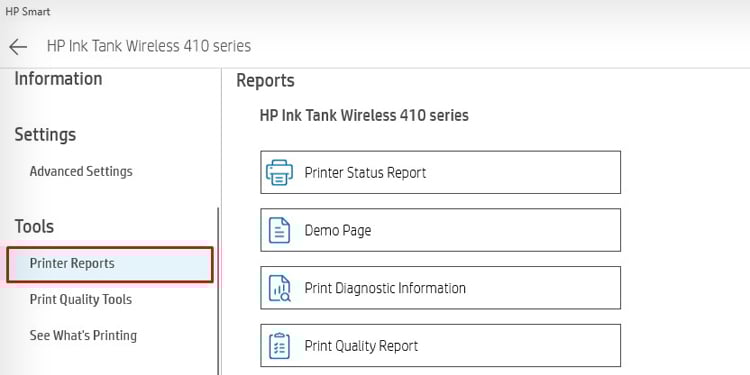Click the printer name in the header bar

149,46
